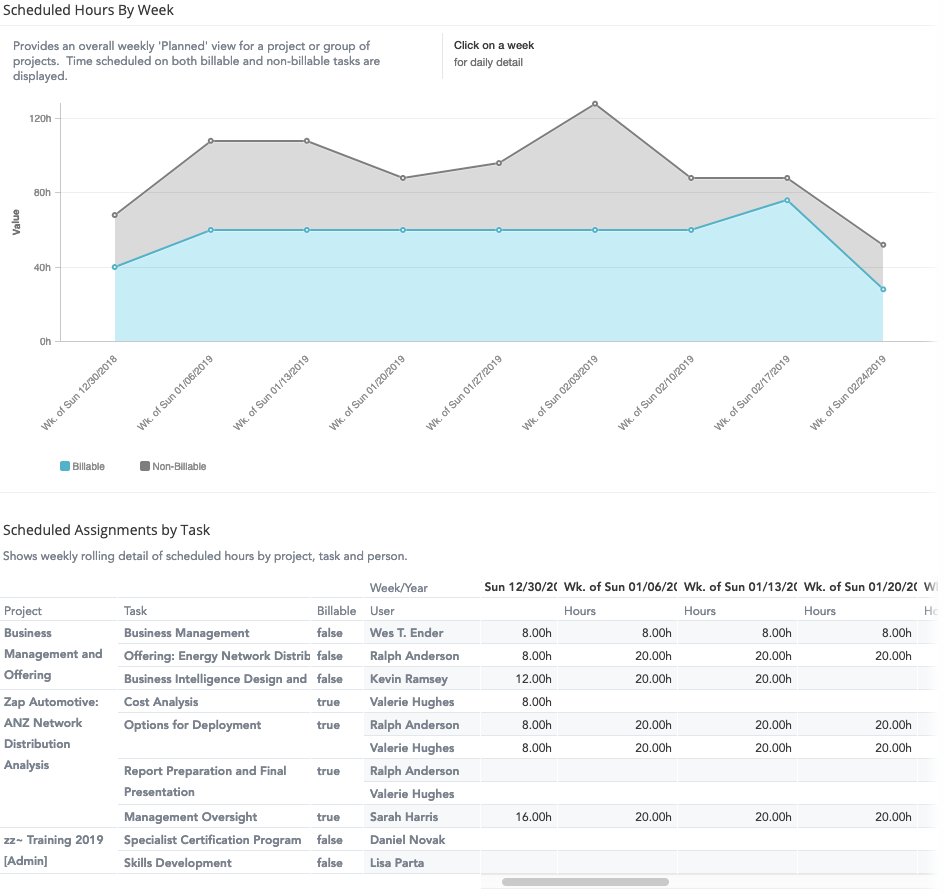This screenshot has width=944, height=894.
Task: Select Billable data point for week 02/17/2019
Action: [787, 200]
